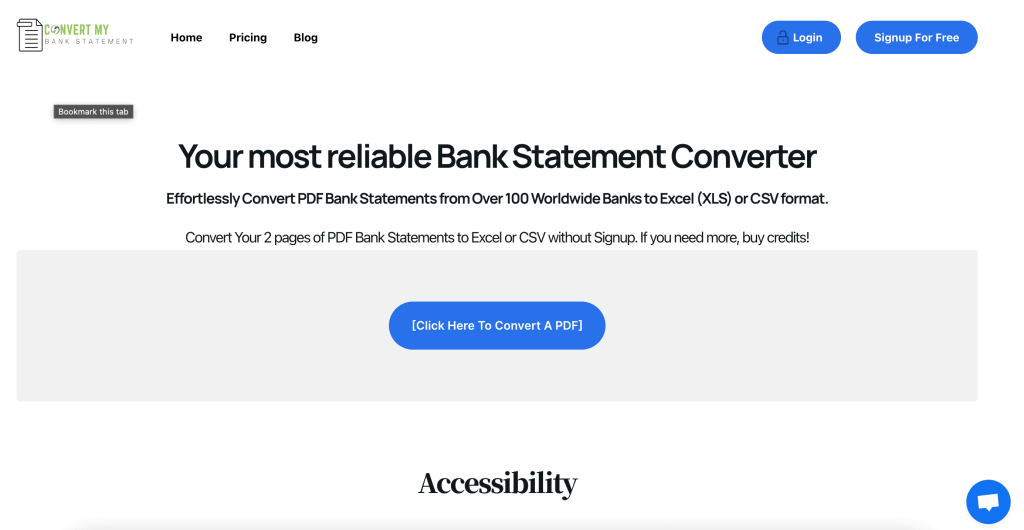
Task: Click the lock icon inside Login button
Action: tap(782, 37)
